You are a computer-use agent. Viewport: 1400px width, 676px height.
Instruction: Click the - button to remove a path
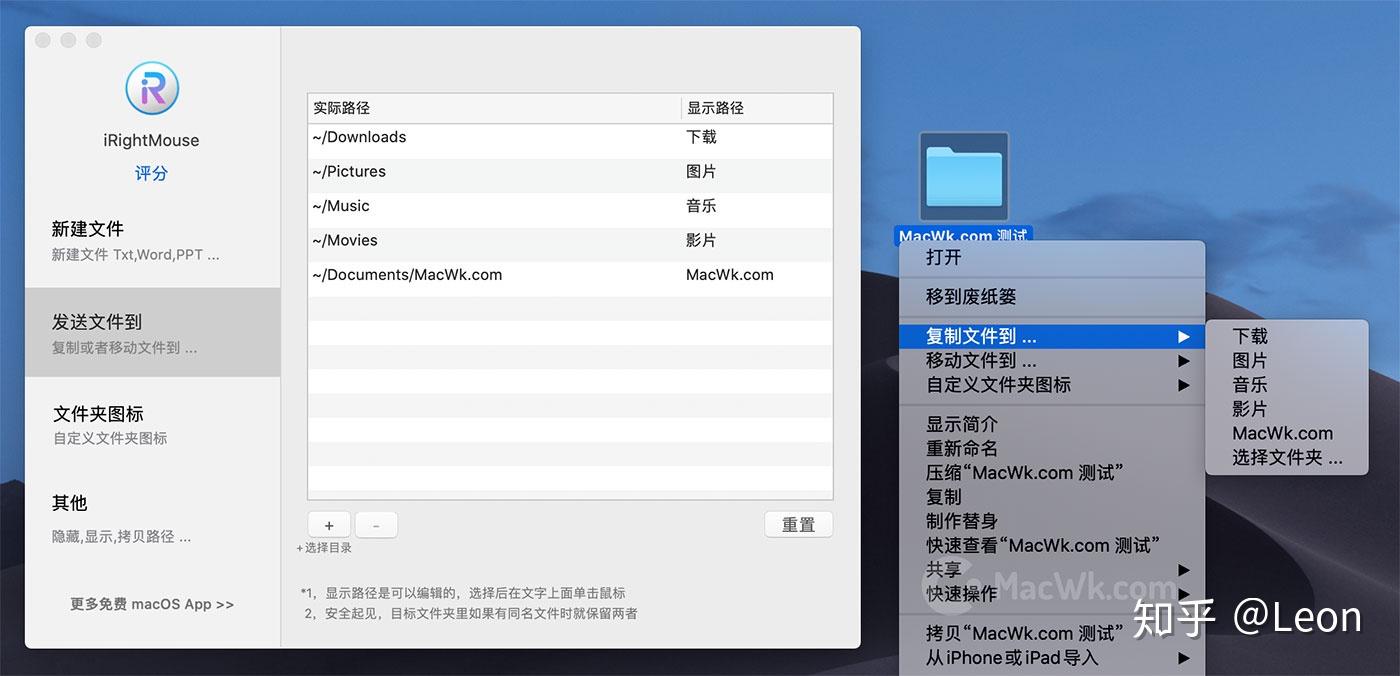(376, 524)
